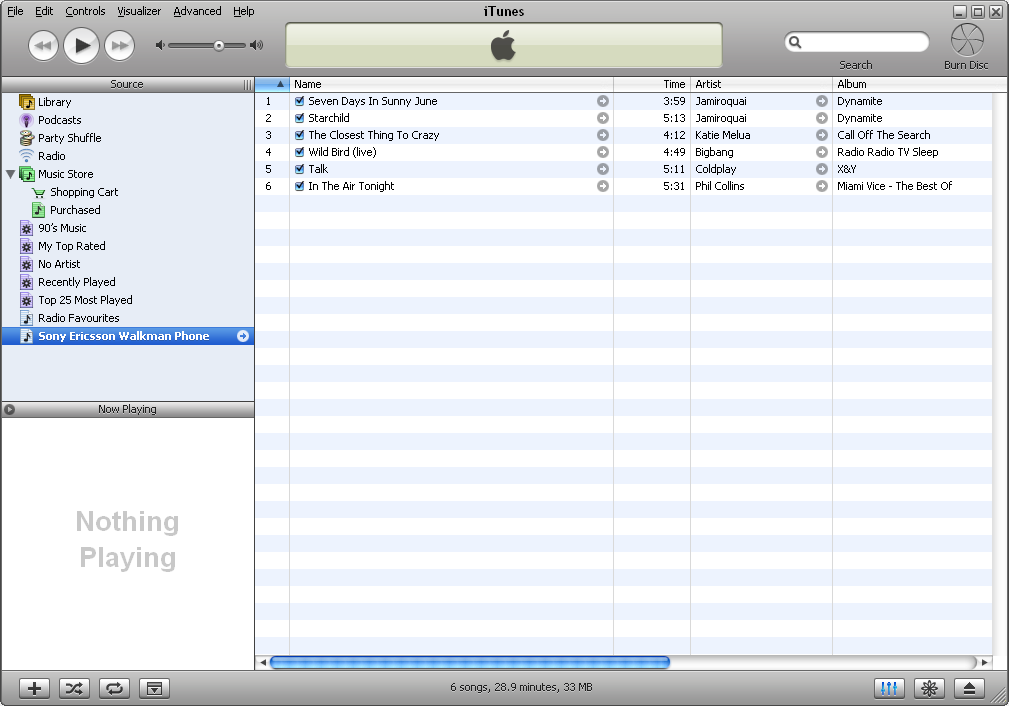Open the File menu
This screenshot has width=1009, height=706.
coord(15,11)
